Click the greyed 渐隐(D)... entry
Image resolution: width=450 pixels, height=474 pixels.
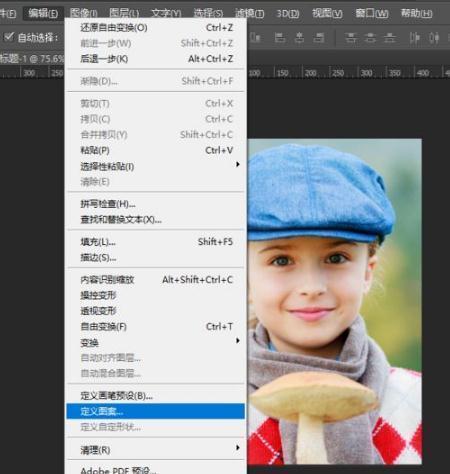[156, 81]
